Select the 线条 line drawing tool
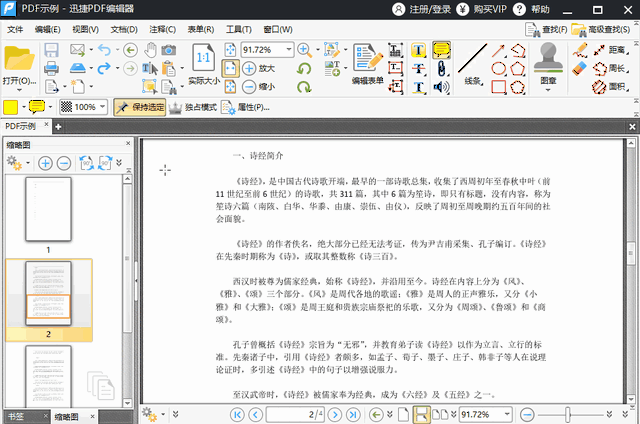The image size is (640, 424). pos(473,64)
